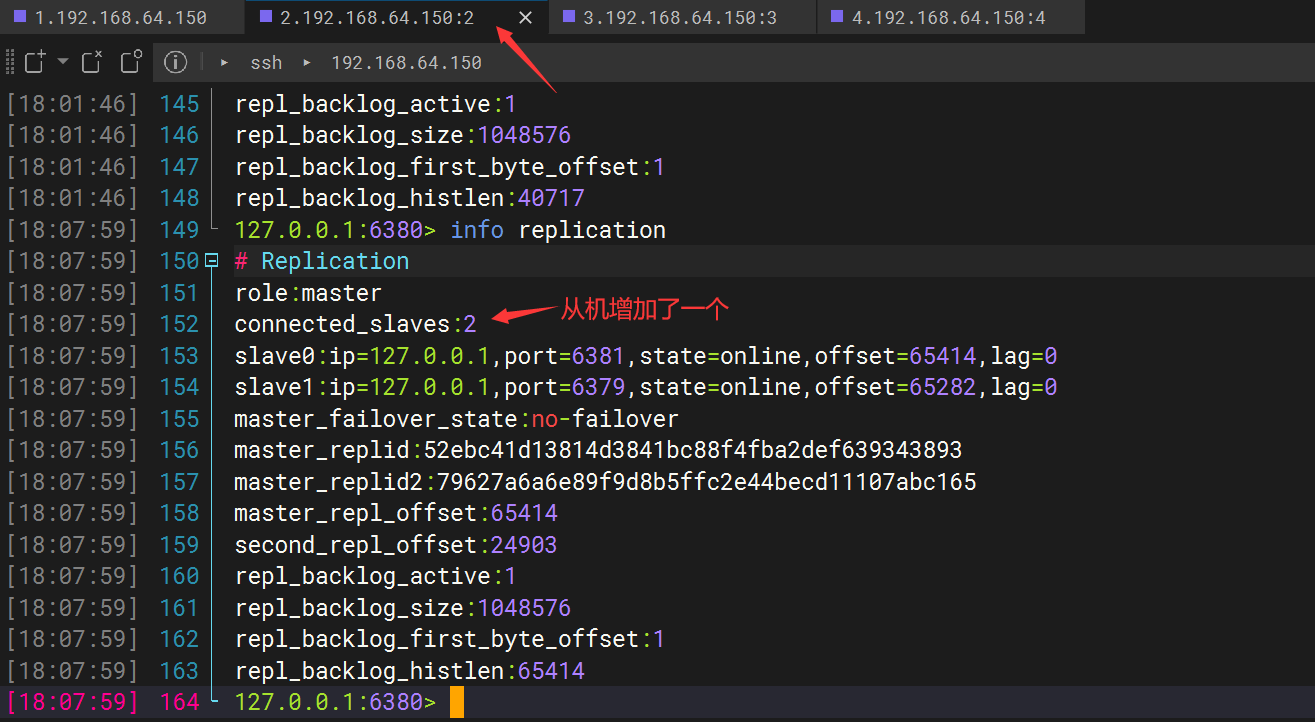Click line number 164 in the gutter
Screen dimensions: 1315x722
point(179,703)
